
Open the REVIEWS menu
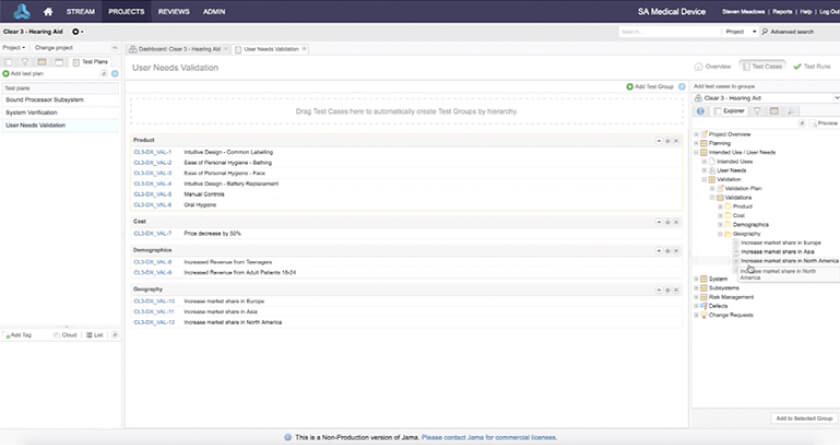pyautogui.click(x=173, y=12)
